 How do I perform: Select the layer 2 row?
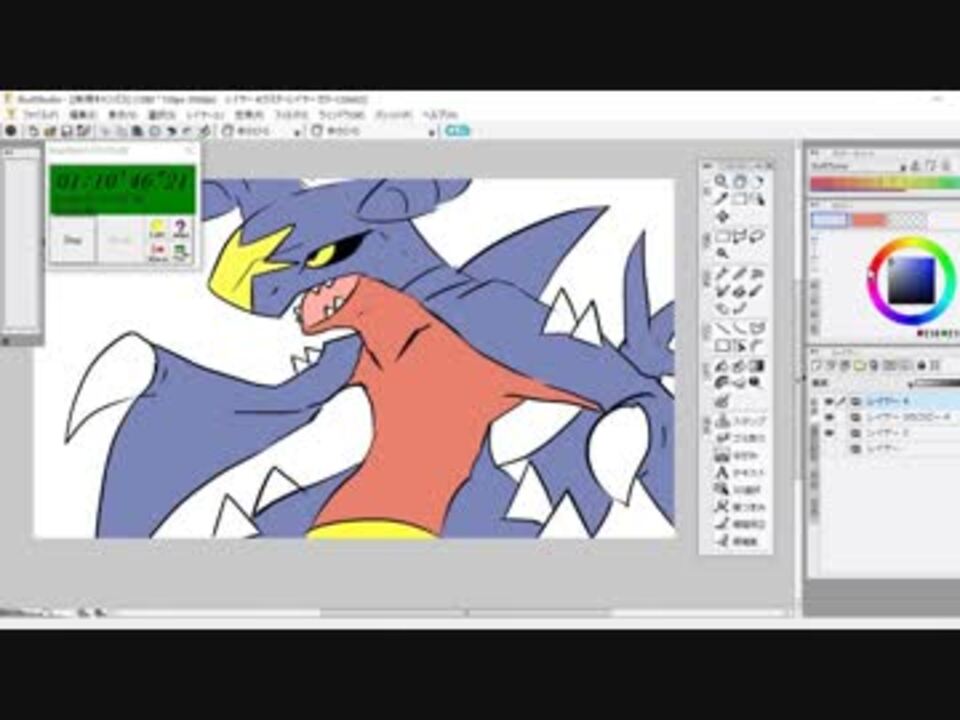pos(891,433)
